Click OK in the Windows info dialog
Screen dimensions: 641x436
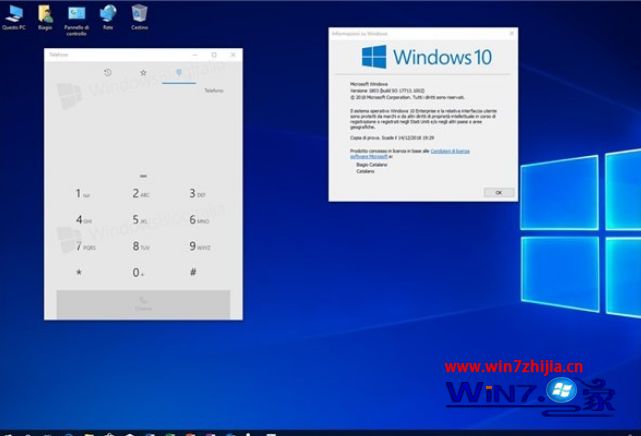click(499, 192)
